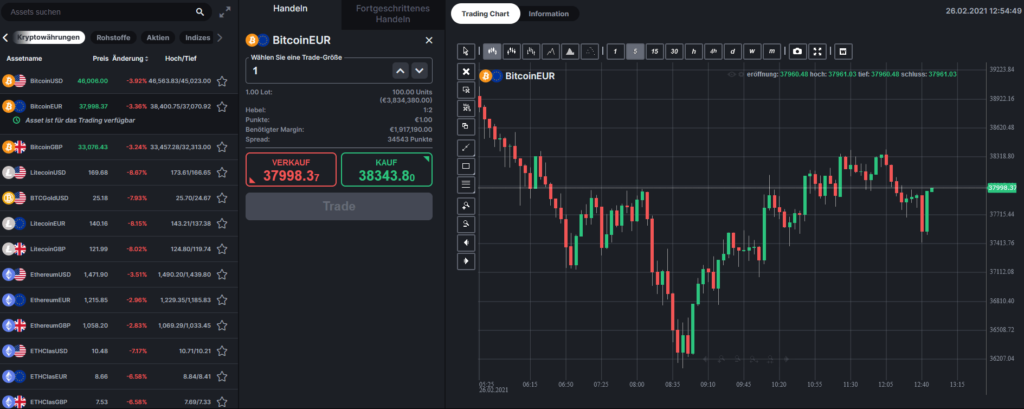The image size is (1024, 409).
Task: Open the Kryptowährungen category
Action: pos(50,37)
